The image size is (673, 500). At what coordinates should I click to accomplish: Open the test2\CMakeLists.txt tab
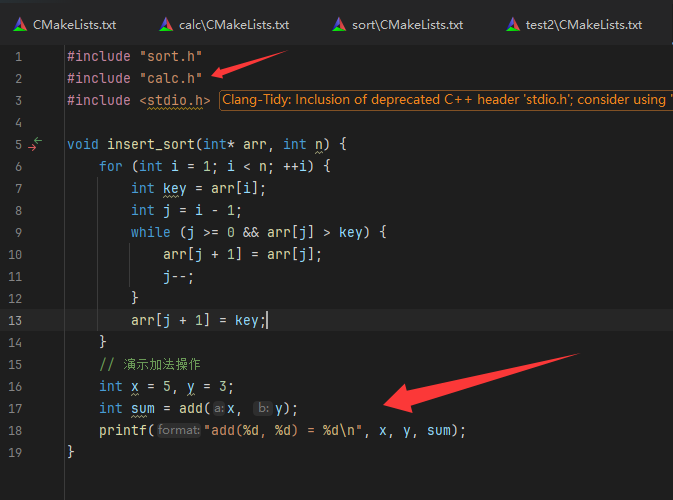584,24
